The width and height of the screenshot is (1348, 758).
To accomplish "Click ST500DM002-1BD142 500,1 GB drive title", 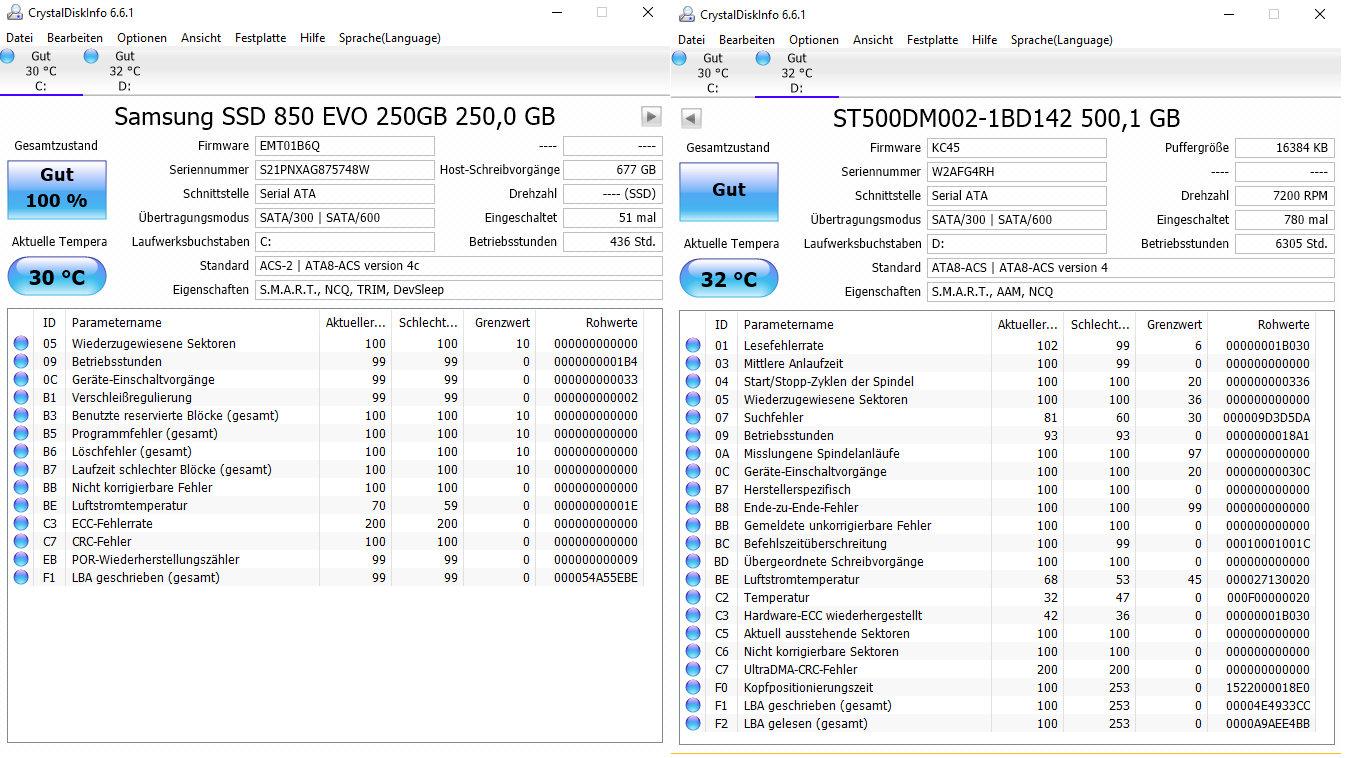I will point(1006,118).
